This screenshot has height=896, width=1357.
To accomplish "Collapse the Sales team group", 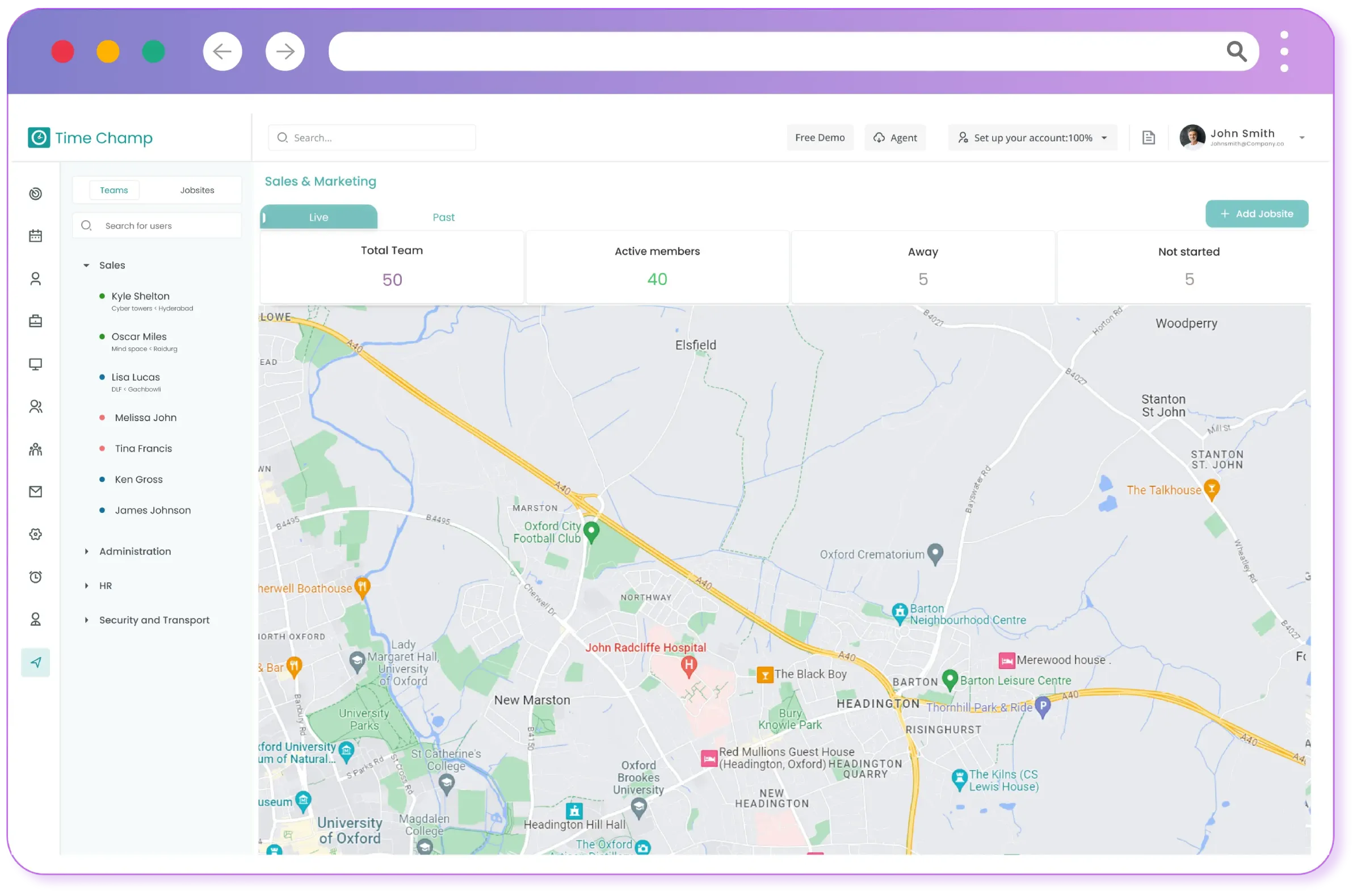I will tap(86, 265).
